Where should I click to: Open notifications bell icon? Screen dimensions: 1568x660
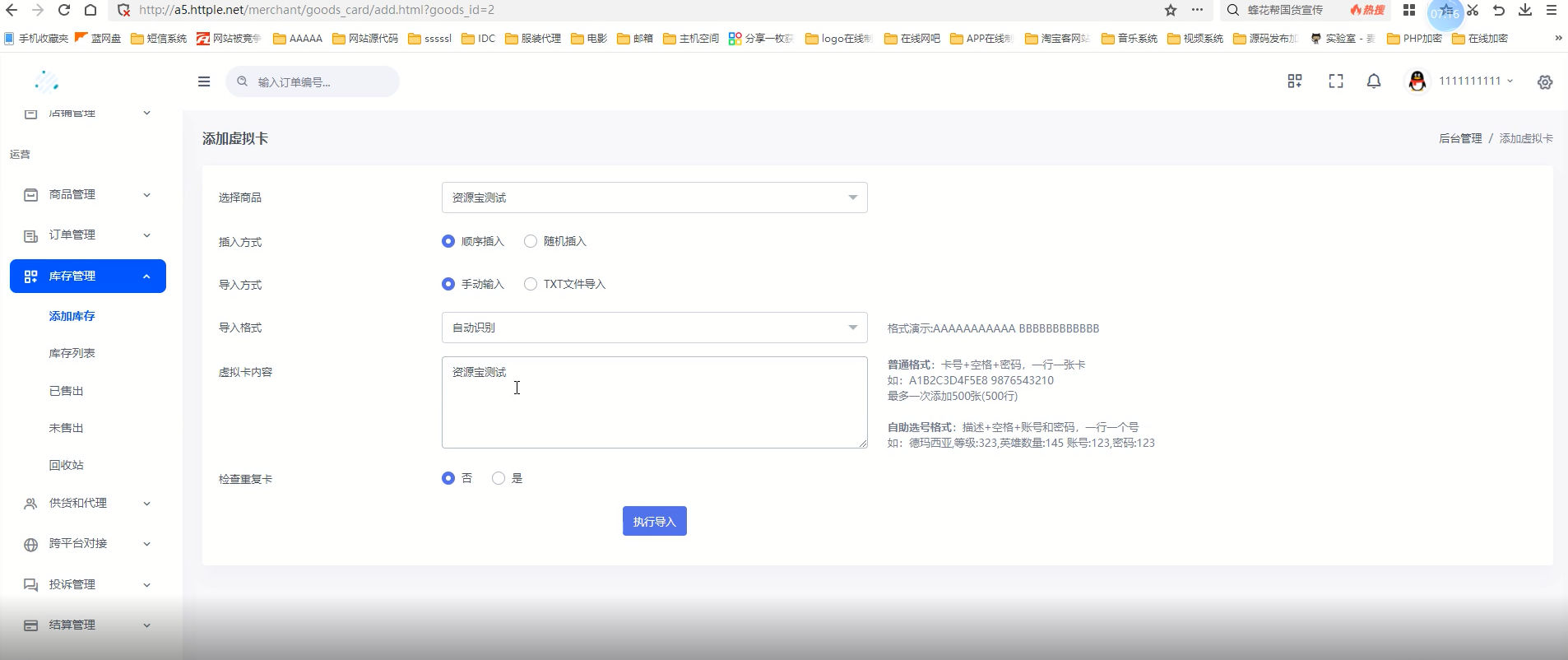(x=1374, y=81)
